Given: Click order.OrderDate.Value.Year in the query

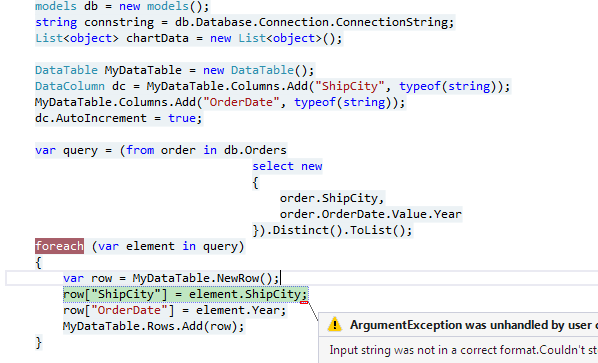Looking at the screenshot, I should [371, 214].
